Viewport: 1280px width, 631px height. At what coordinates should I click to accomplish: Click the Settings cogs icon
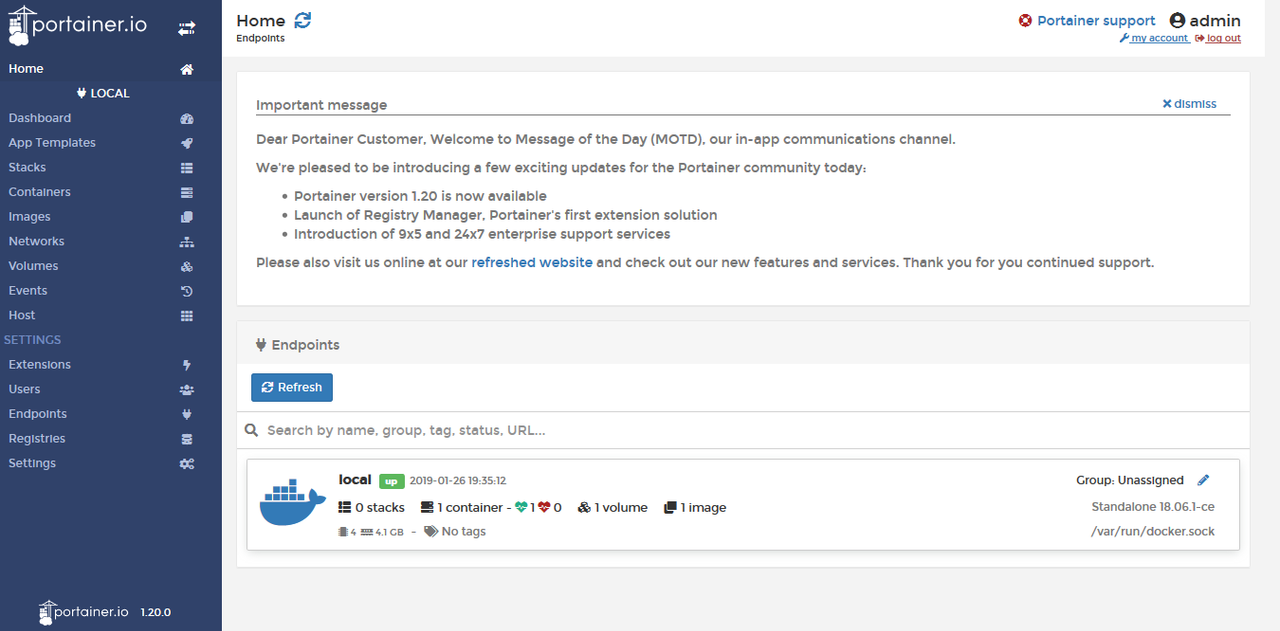(x=187, y=464)
